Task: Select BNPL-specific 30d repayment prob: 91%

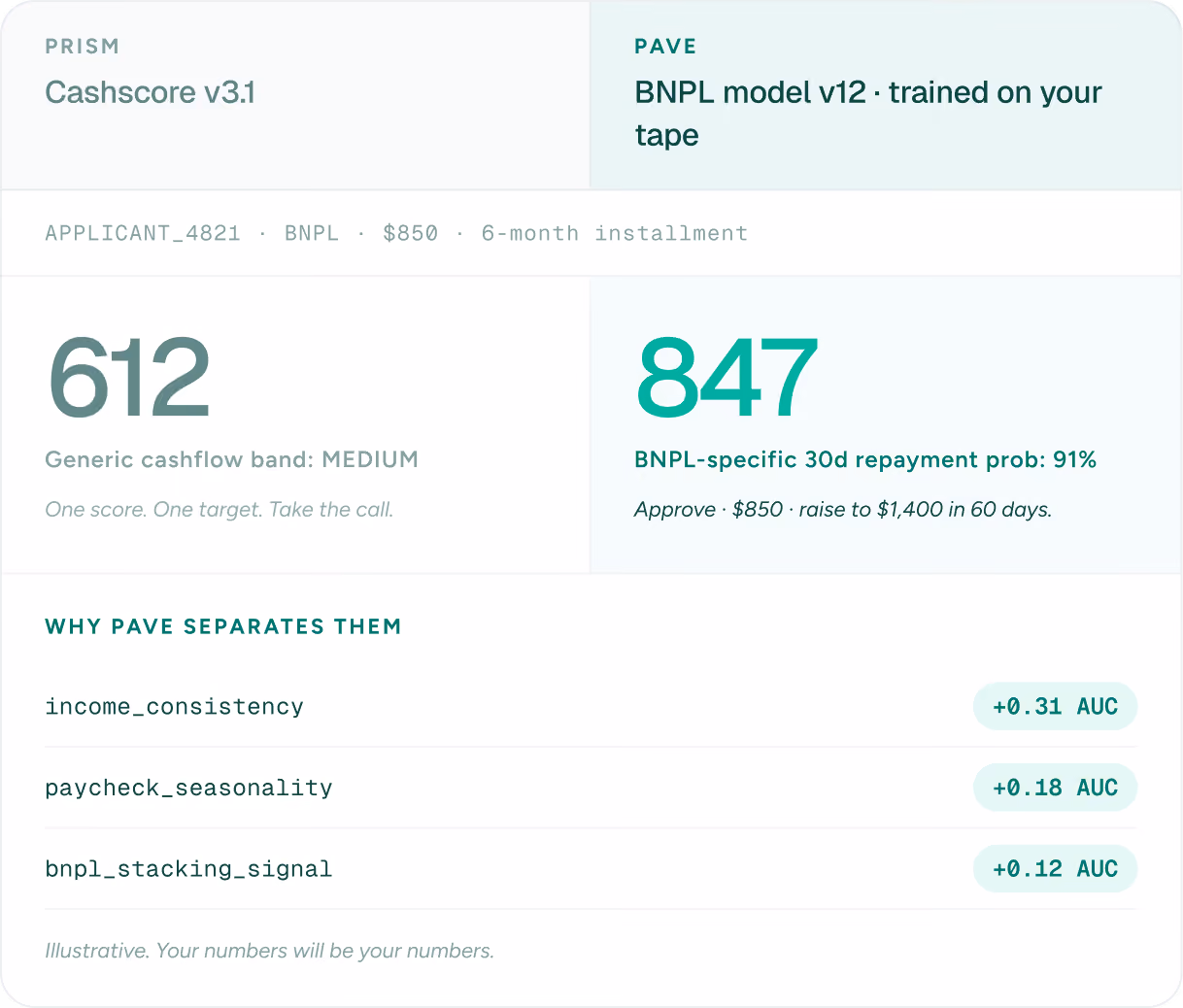Action: (865, 459)
